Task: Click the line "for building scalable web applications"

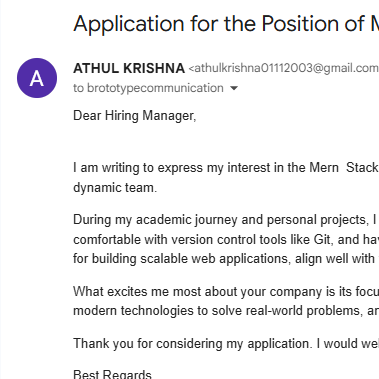Action: point(226,259)
